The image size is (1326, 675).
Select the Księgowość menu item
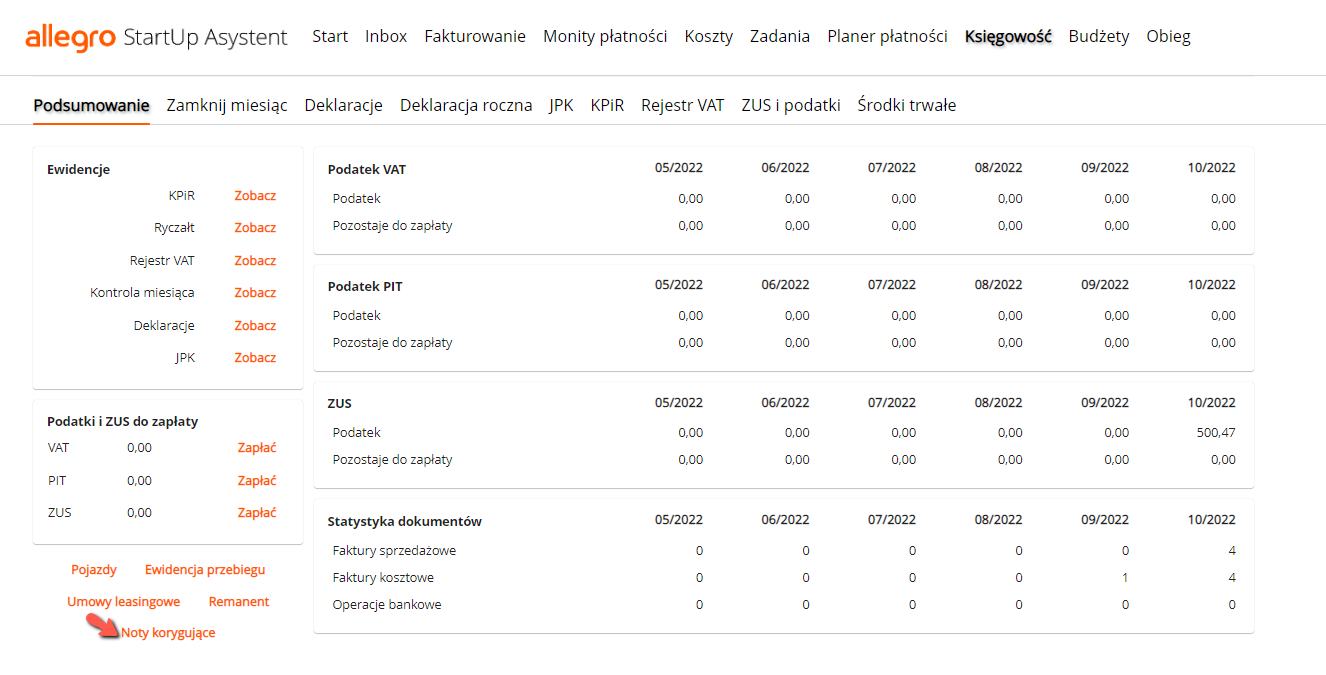point(1008,36)
